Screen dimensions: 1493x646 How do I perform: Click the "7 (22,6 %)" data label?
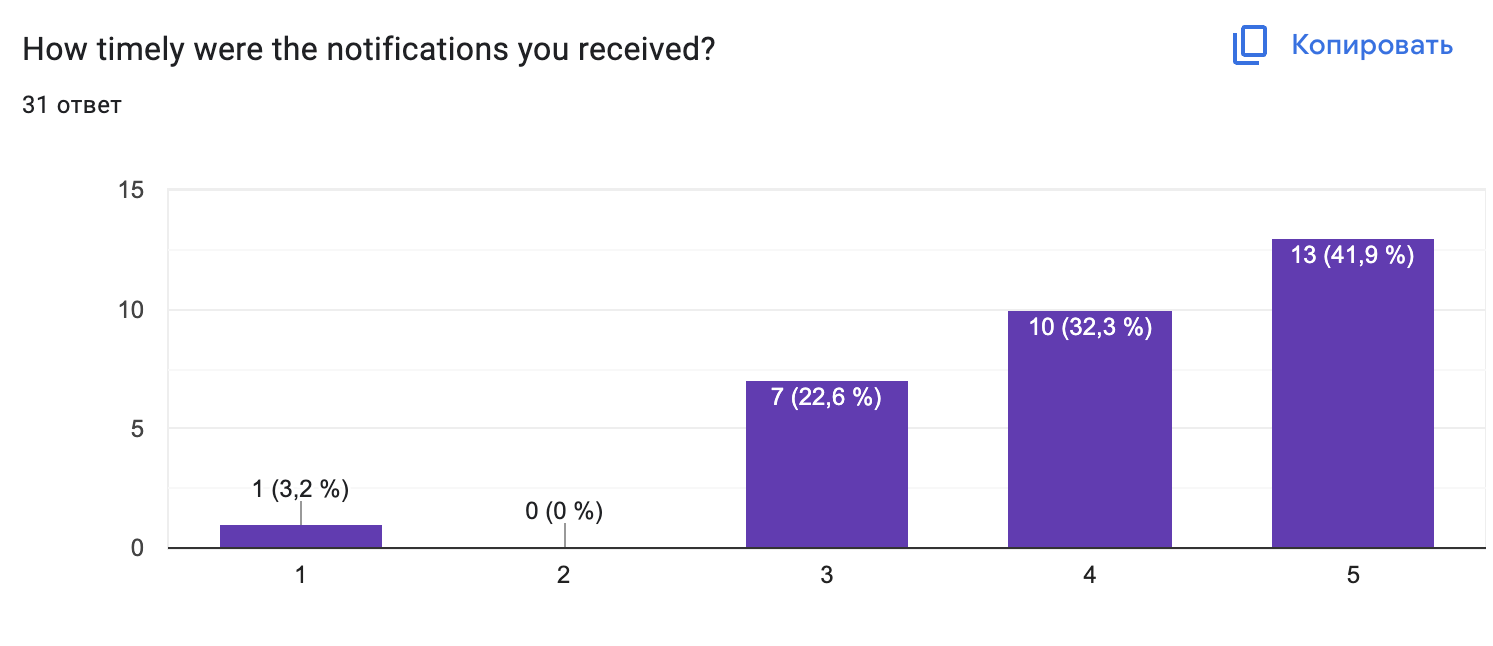point(827,398)
